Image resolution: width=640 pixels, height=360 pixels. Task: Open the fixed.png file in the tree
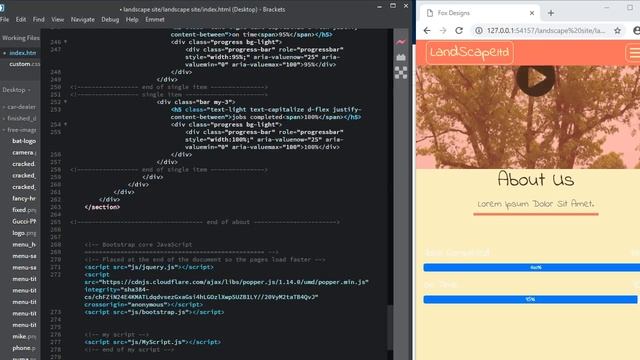click(24, 210)
